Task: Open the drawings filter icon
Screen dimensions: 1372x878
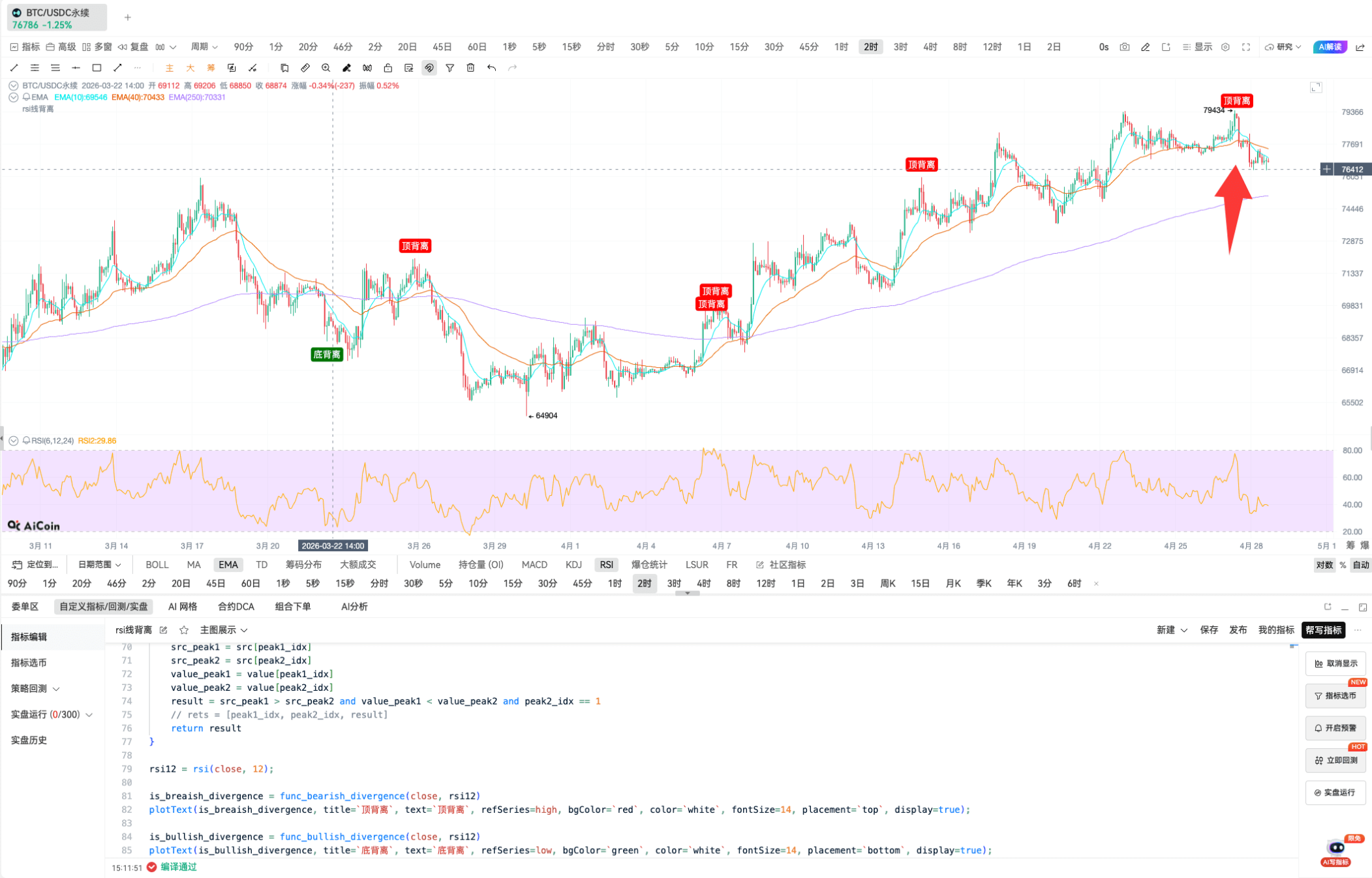Action: pyautogui.click(x=450, y=68)
